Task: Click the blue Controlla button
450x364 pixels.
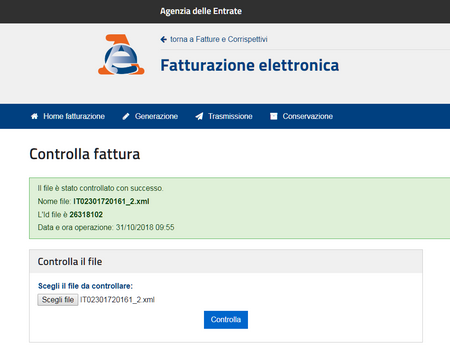Action: 226,320
